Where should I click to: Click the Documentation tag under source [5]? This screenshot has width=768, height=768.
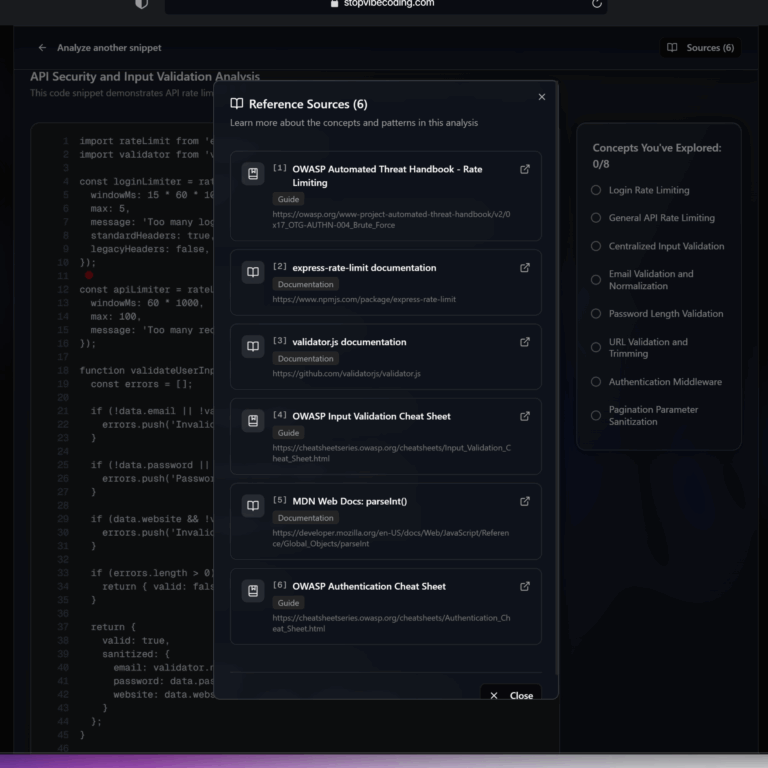[305, 518]
